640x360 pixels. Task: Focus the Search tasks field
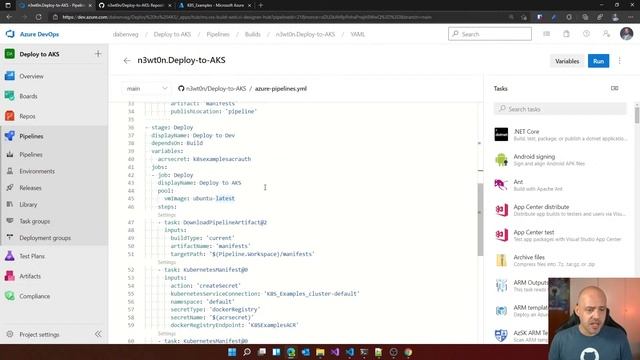tap(560, 109)
